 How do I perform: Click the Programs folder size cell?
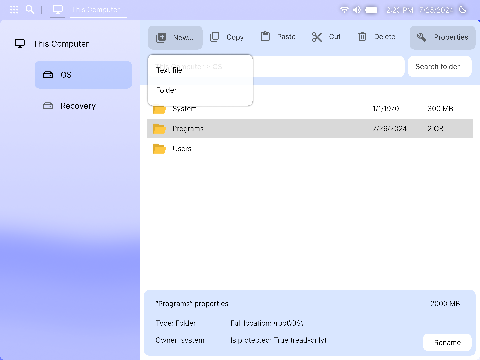435,129
